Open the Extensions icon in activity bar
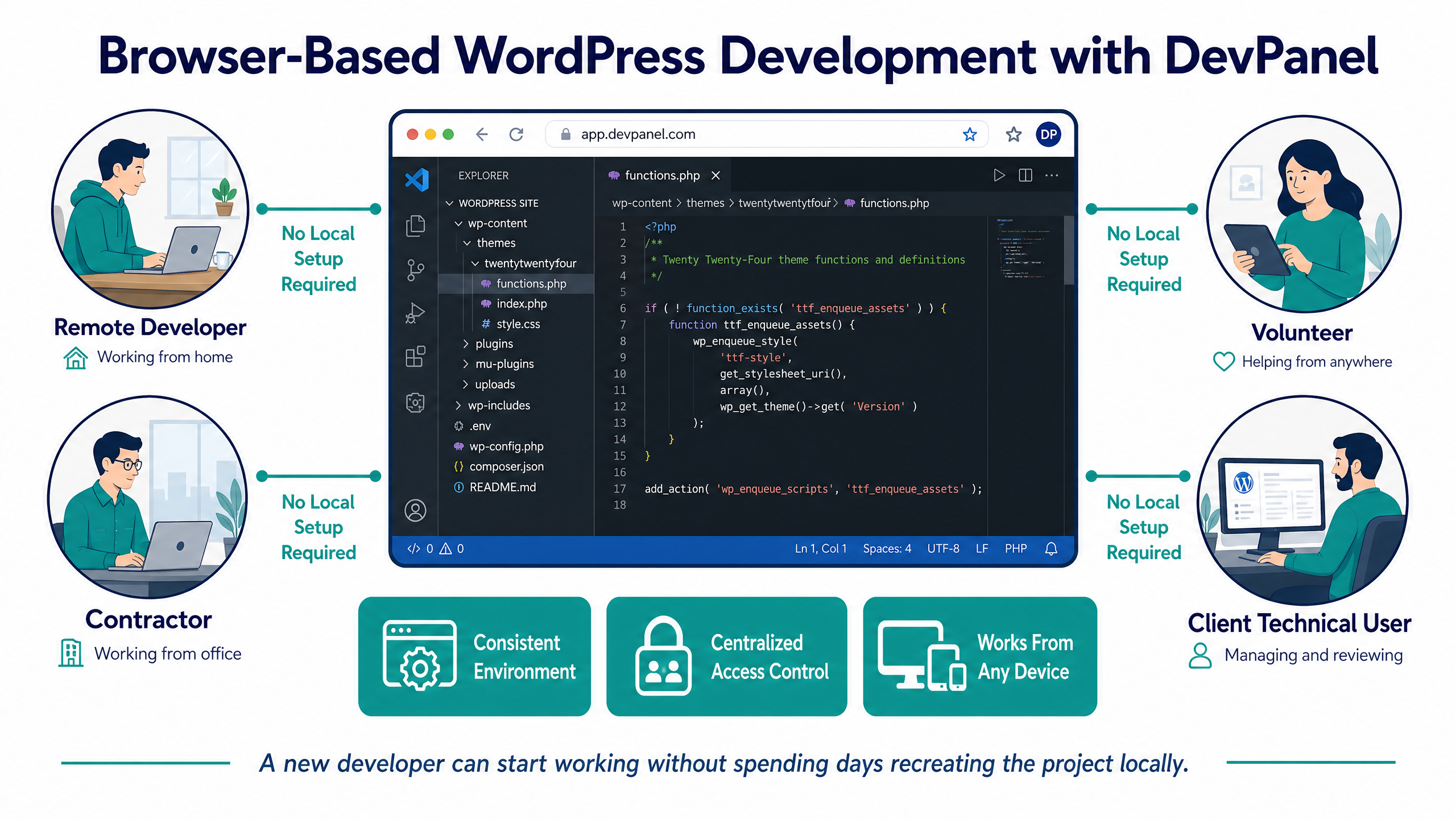 [415, 357]
